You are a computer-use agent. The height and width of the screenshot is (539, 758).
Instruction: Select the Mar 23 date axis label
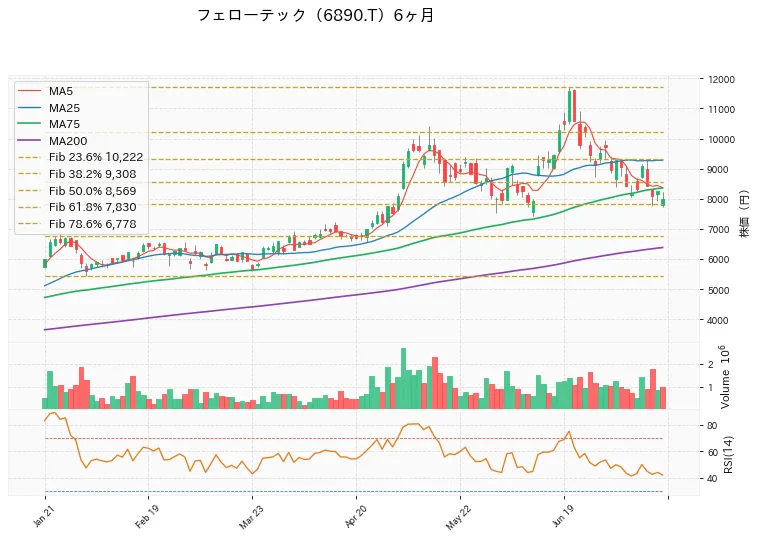250,516
